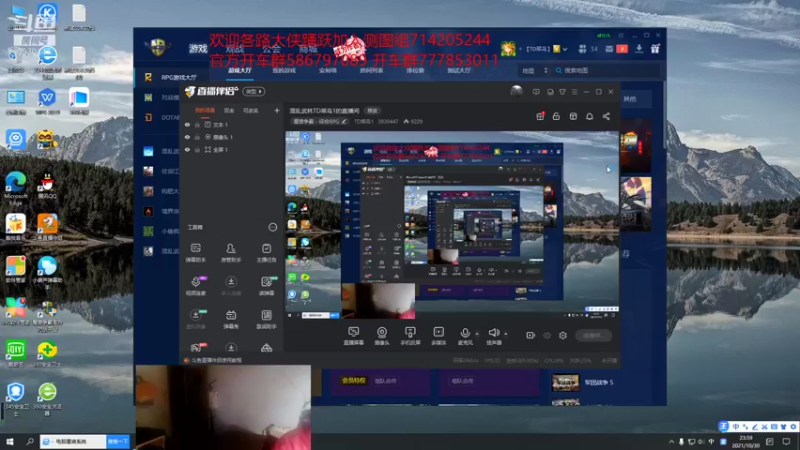
Task: Toggle the lock on 摄像头 1 source
Action: click(x=197, y=137)
